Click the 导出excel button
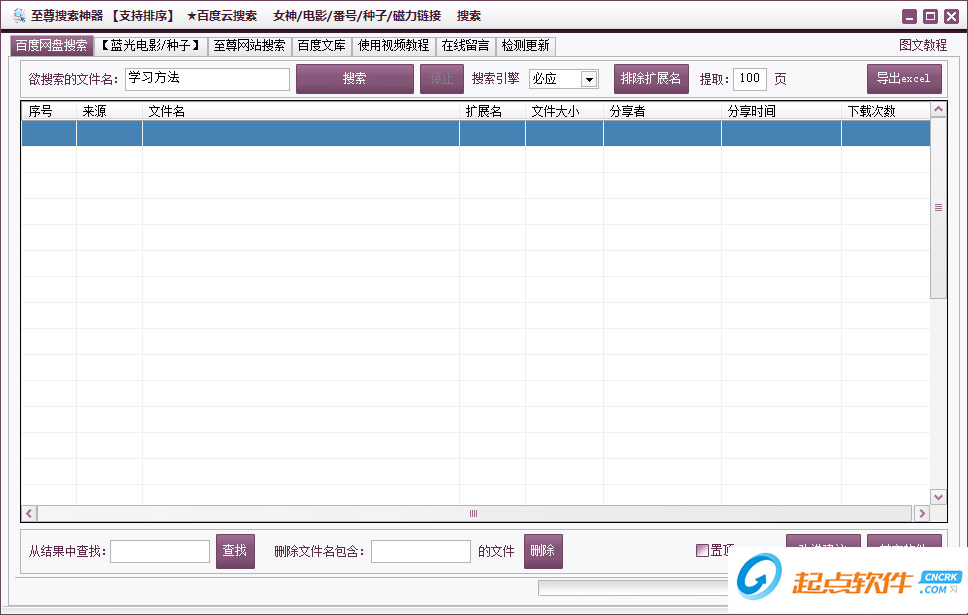Viewport: 968px width, 615px height. click(904, 79)
